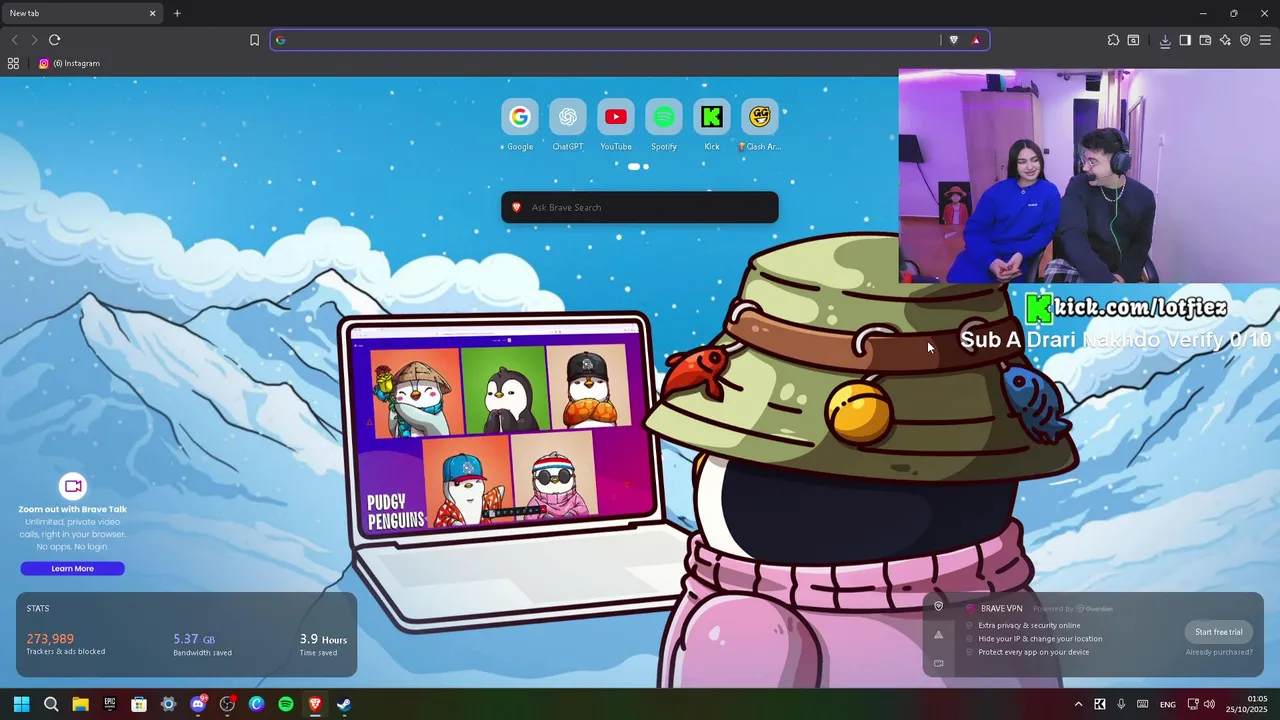Screen dimensions: 1280x720
Task: Click the Brave Talk camera icon
Action: click(x=73, y=486)
